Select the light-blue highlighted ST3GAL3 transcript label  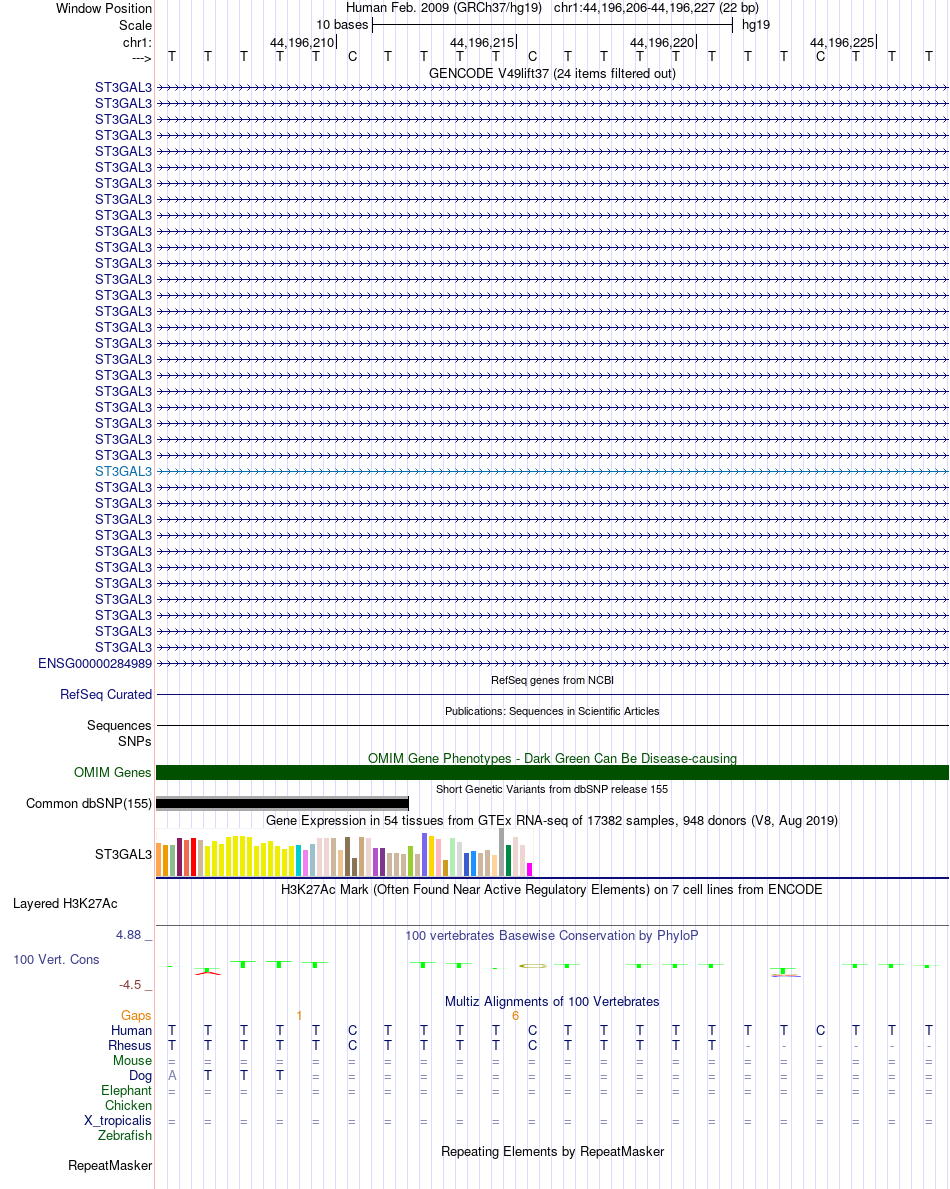[x=123, y=472]
